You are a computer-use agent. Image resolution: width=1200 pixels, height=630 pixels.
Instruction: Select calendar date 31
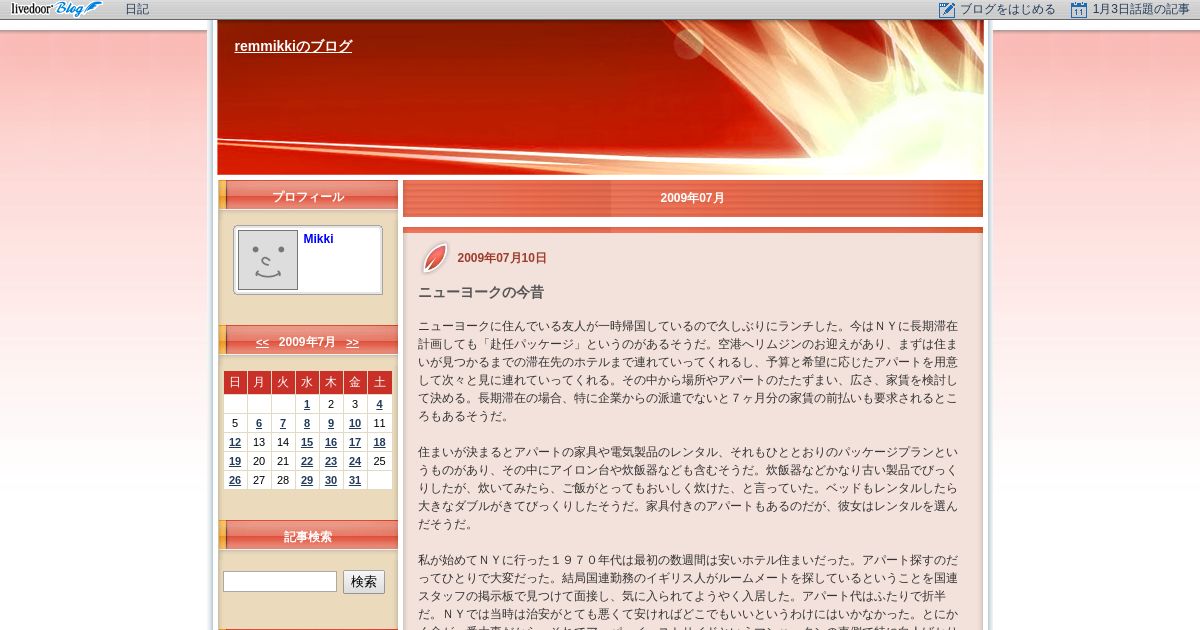point(355,480)
